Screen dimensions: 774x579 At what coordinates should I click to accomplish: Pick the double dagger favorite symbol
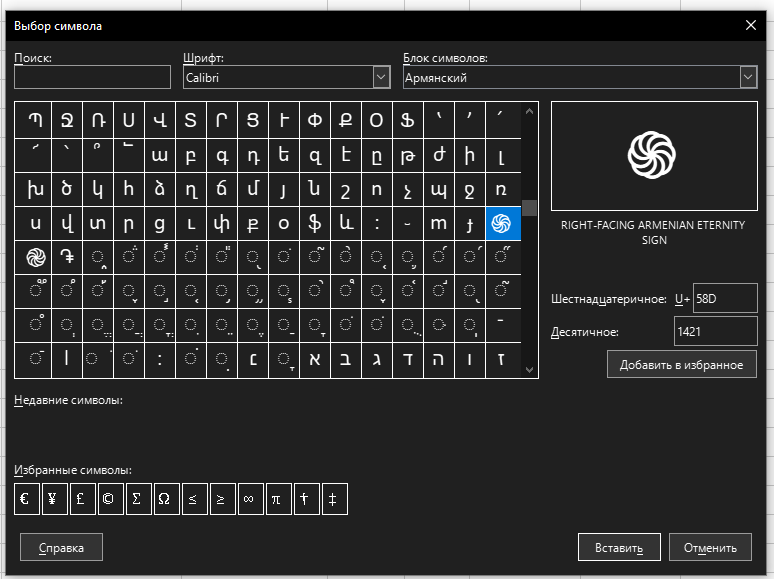click(333, 501)
